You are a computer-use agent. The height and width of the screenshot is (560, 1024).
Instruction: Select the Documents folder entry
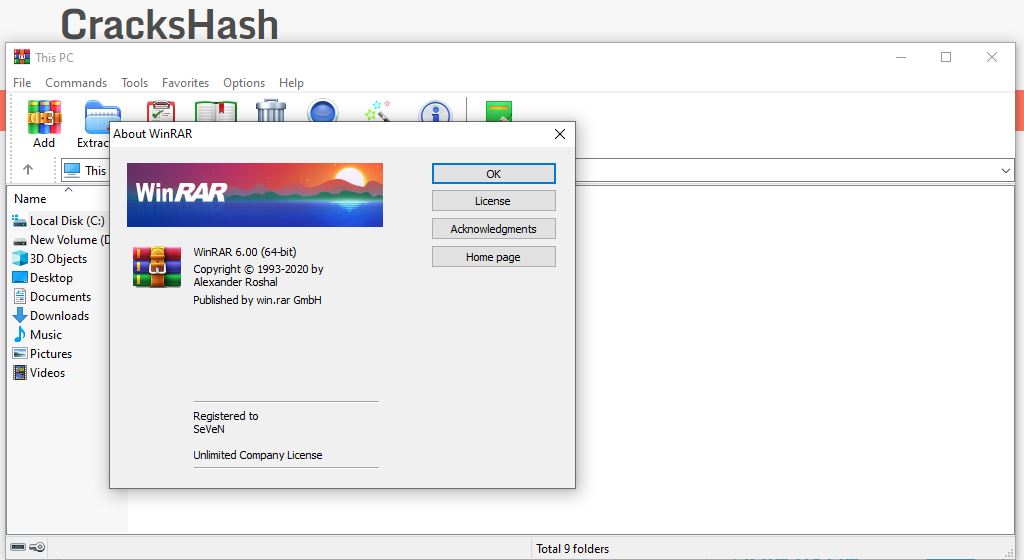tap(52, 296)
